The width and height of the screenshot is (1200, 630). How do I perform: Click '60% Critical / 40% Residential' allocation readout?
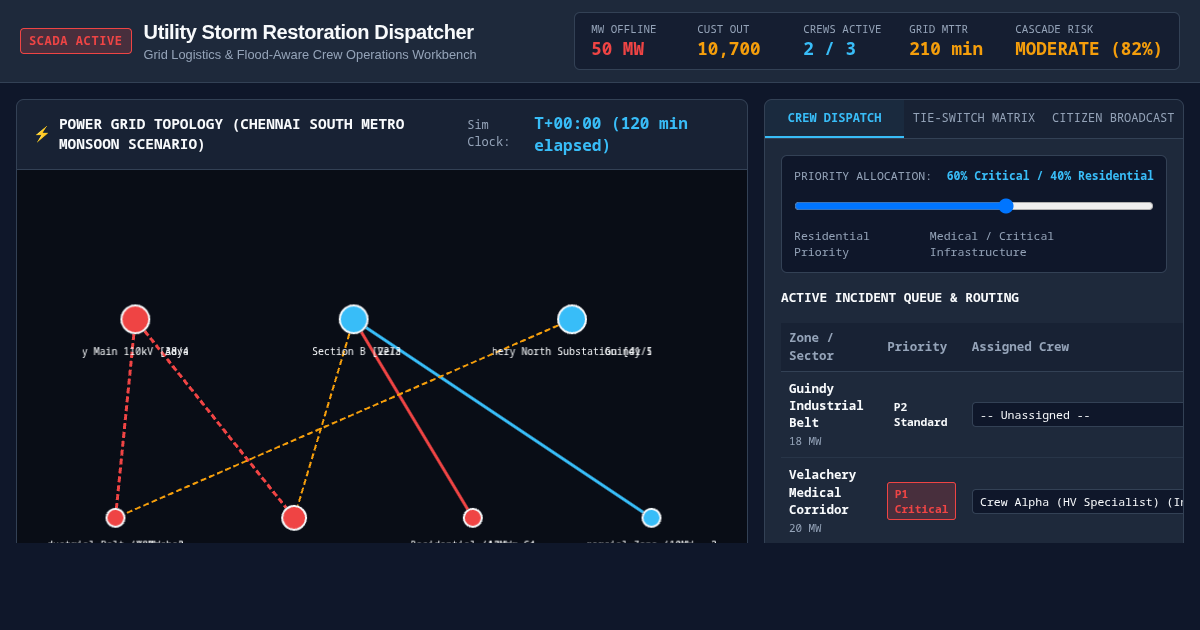click(1050, 176)
